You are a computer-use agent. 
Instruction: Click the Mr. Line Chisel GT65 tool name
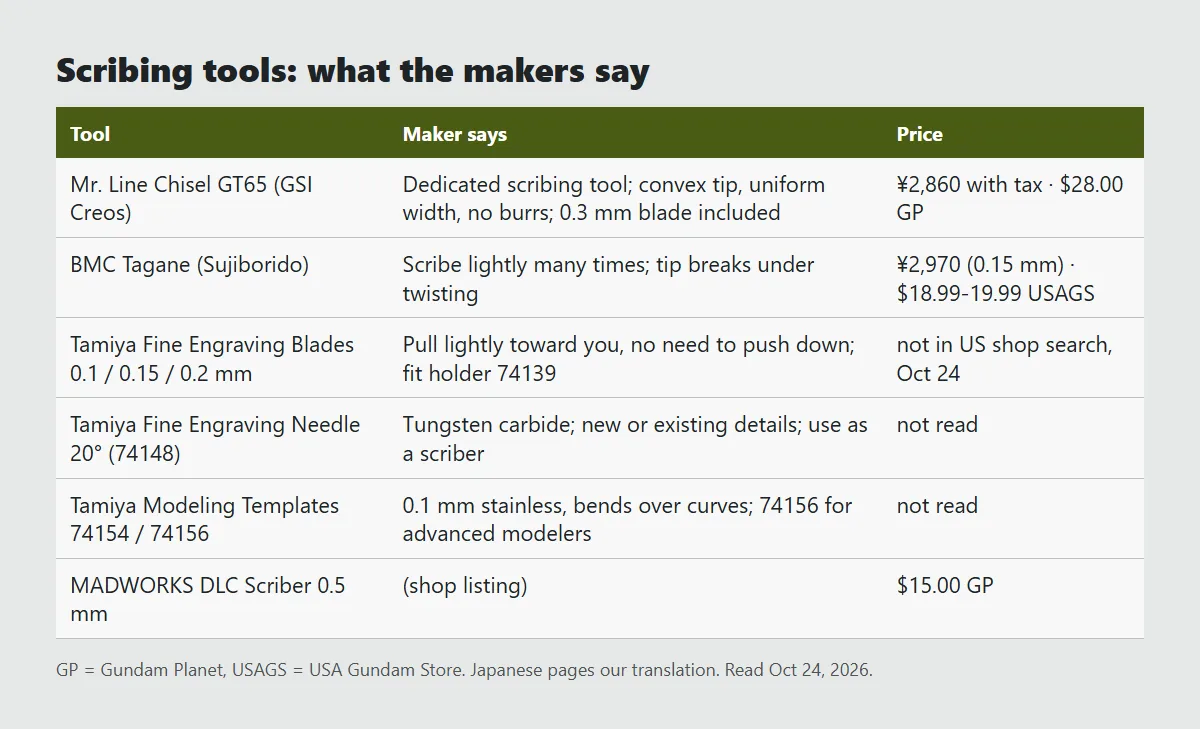(x=191, y=198)
